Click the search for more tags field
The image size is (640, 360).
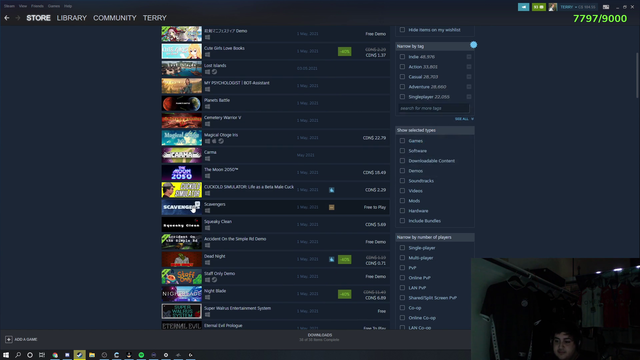(x=433, y=108)
